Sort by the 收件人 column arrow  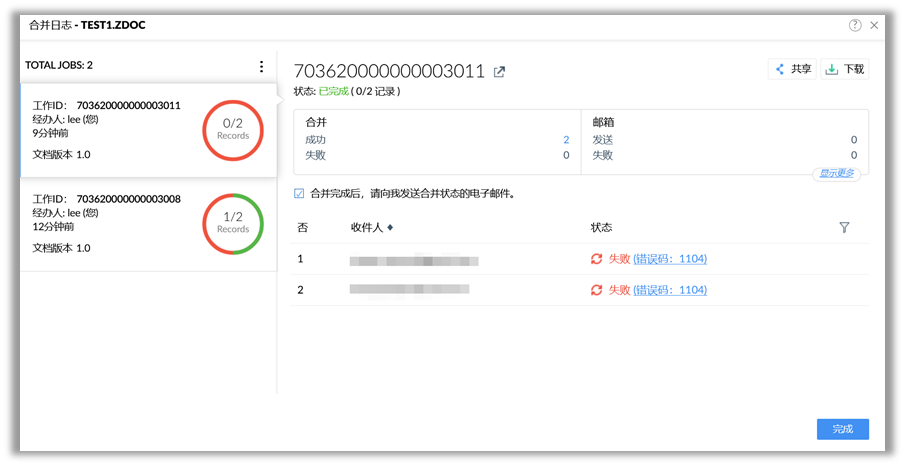pyautogui.click(x=390, y=228)
